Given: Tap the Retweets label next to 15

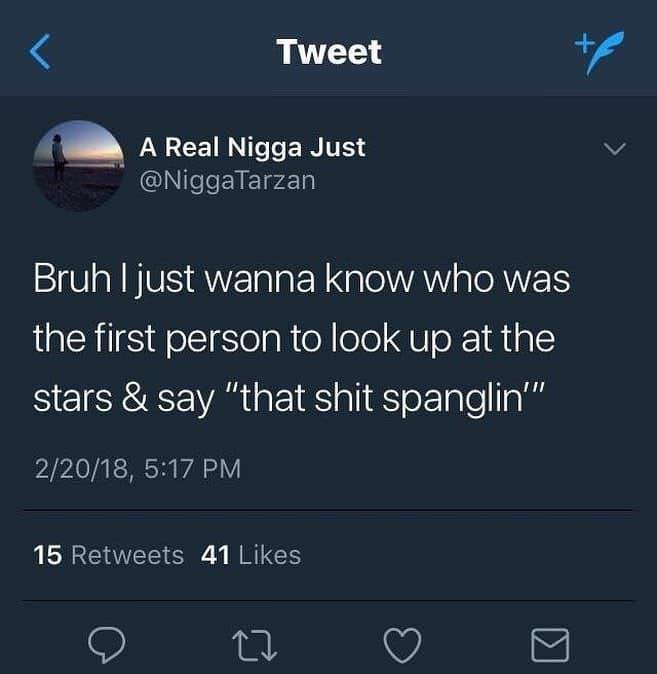Looking at the screenshot, I should point(128,555).
